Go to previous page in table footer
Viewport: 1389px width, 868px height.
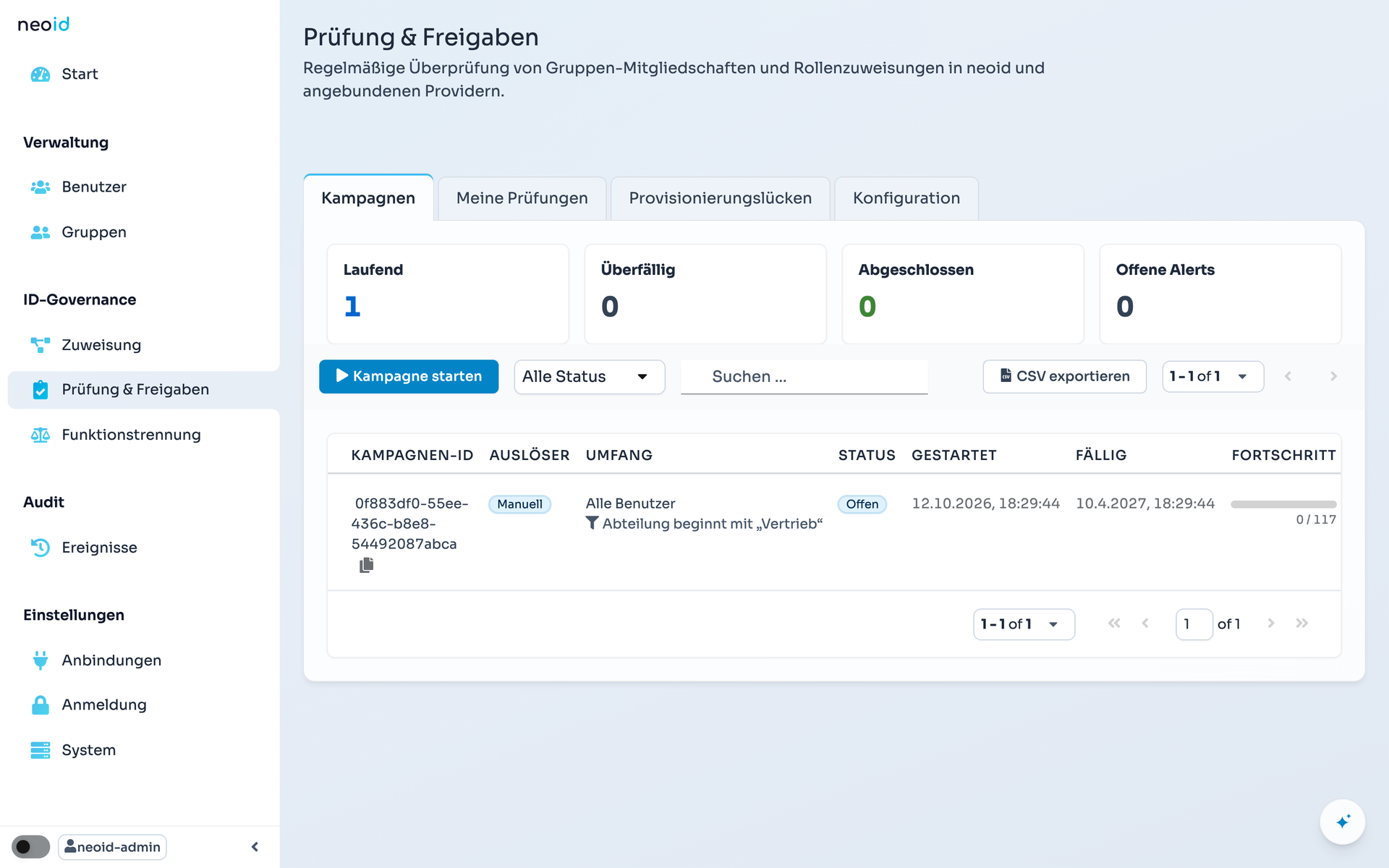click(1145, 624)
